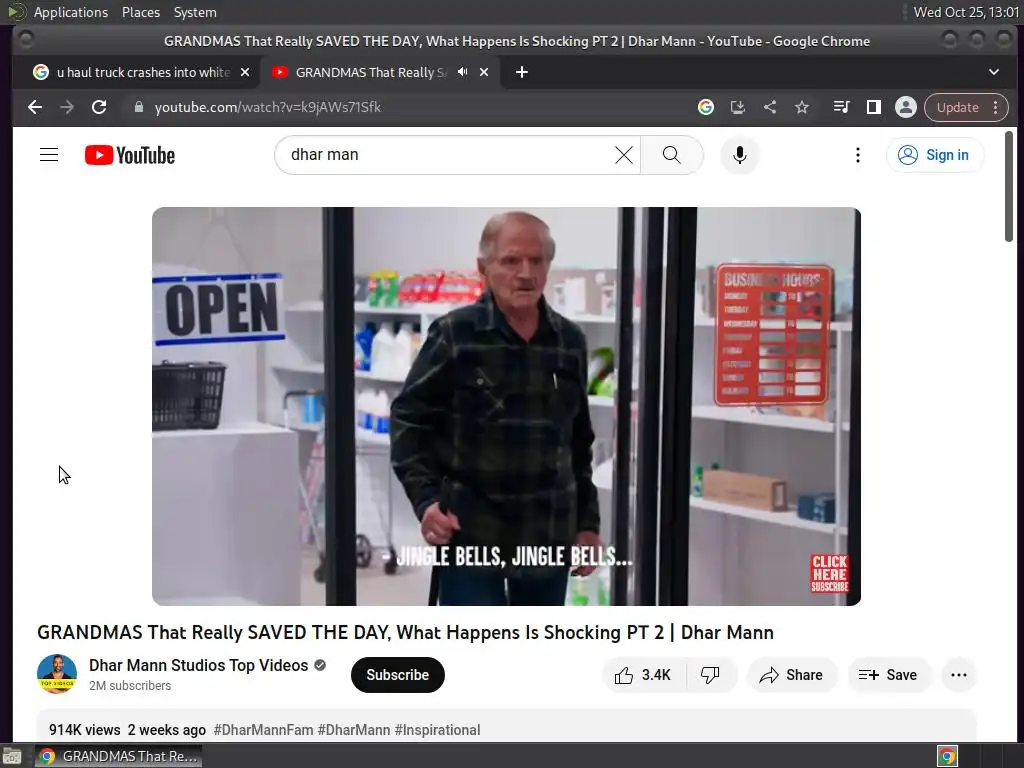Click the video title text
The height and width of the screenshot is (768, 1024).
click(406, 632)
